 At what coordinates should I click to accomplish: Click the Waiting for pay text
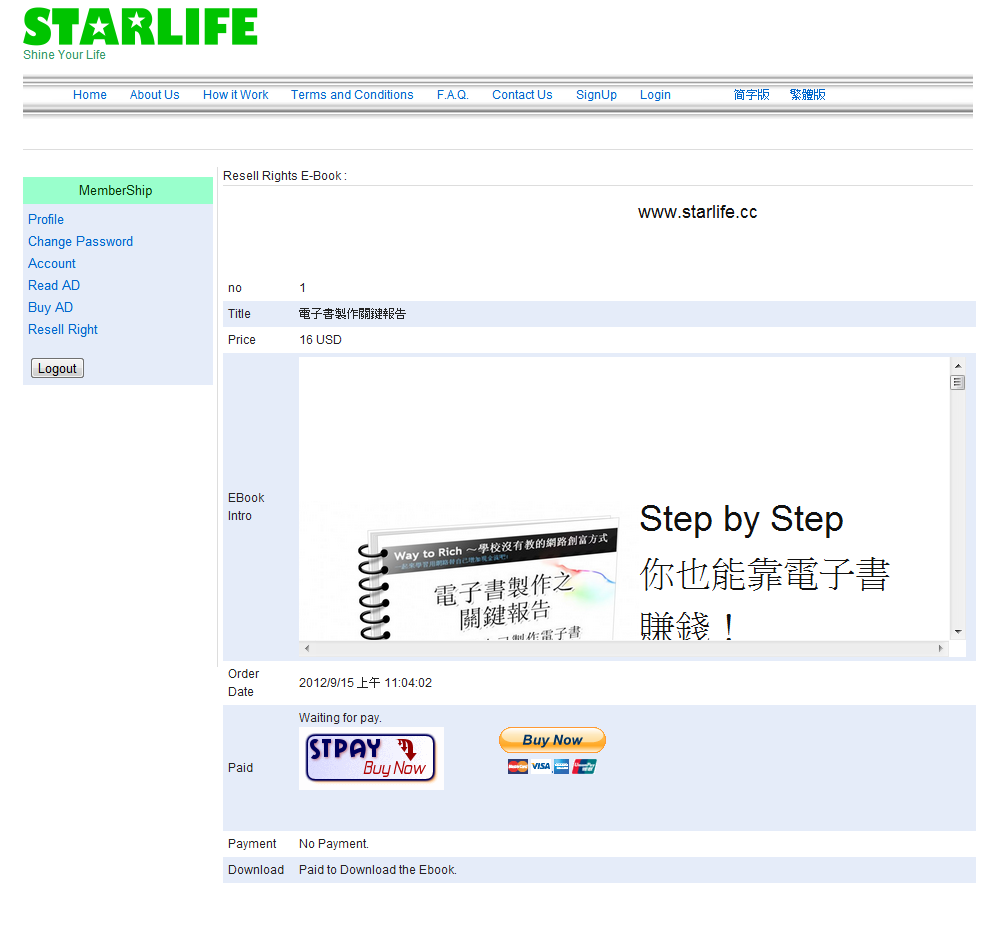(340, 718)
